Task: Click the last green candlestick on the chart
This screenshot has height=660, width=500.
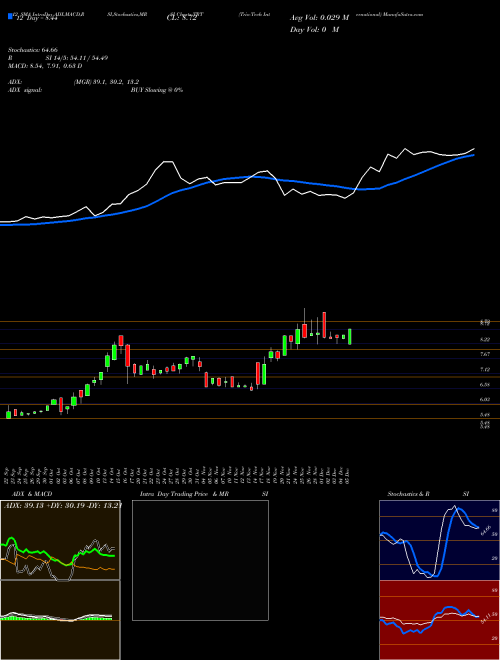Action: 350,337
